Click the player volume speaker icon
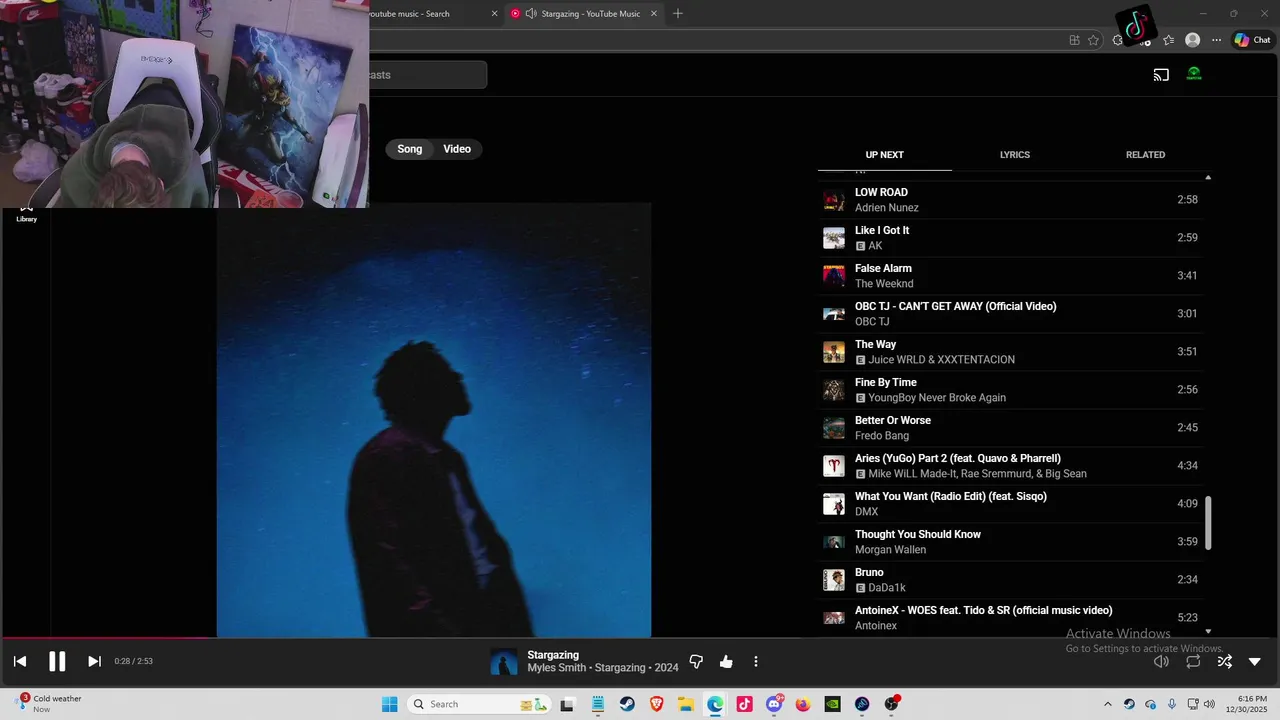This screenshot has width=1280, height=720. coord(1161,661)
